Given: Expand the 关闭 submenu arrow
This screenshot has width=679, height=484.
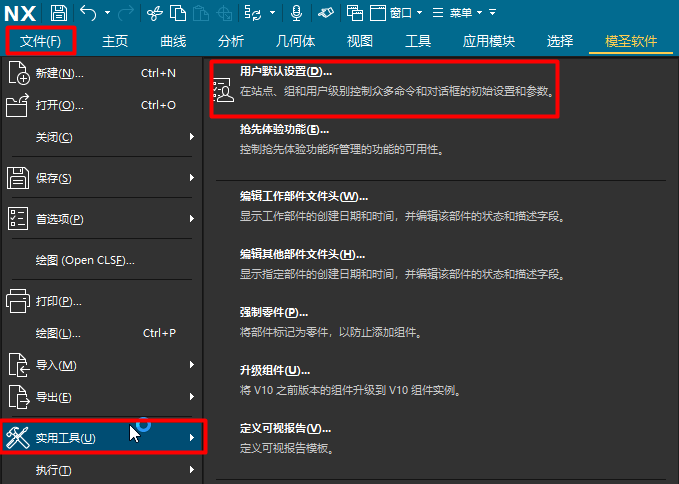Looking at the screenshot, I should 191,136.
